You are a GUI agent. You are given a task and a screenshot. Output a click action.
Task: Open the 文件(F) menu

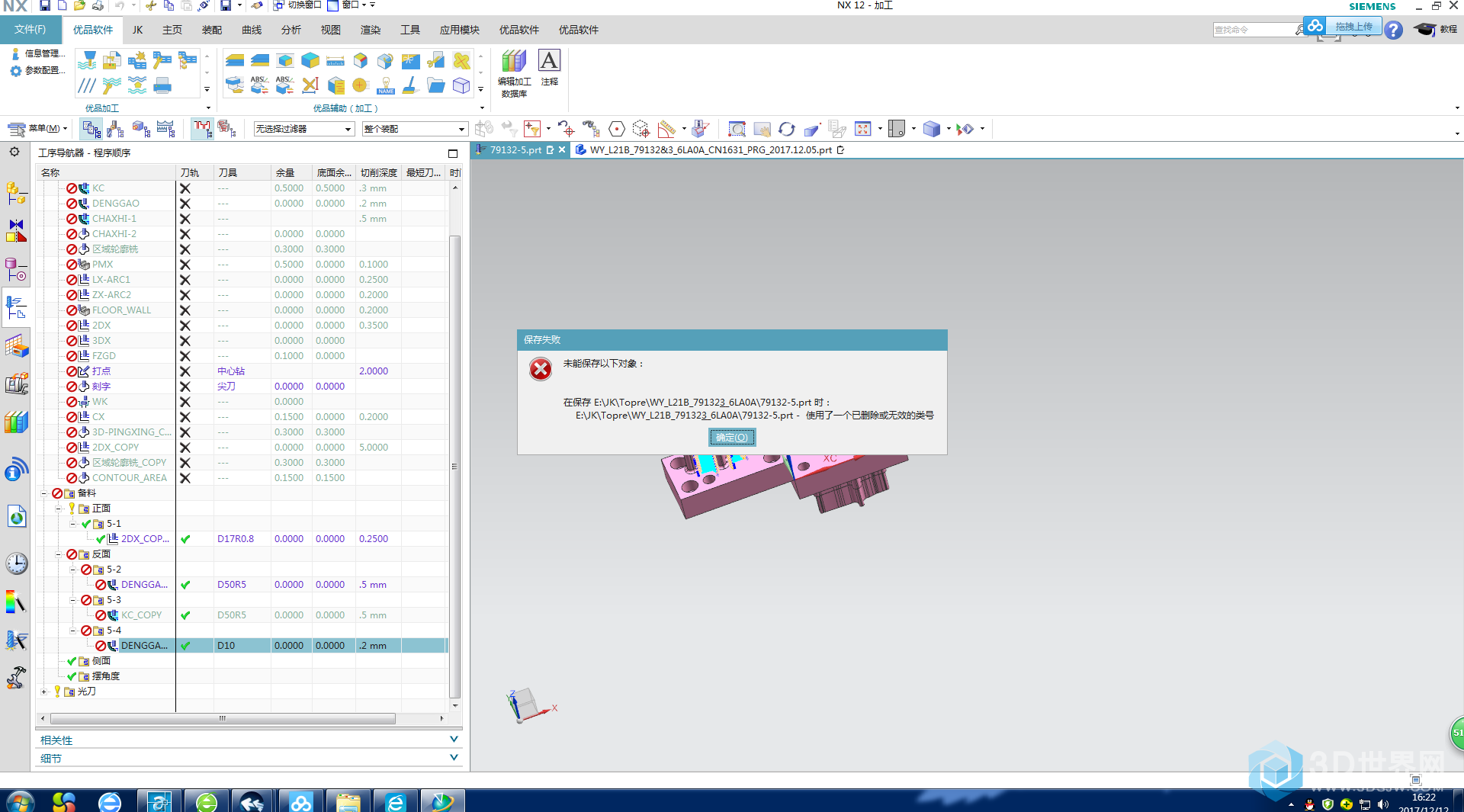(x=30, y=30)
